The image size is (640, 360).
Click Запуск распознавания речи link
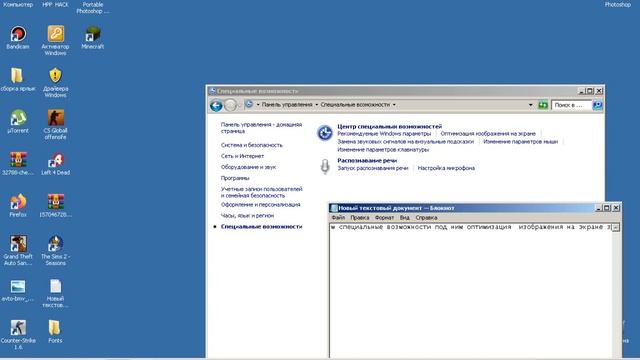click(373, 168)
